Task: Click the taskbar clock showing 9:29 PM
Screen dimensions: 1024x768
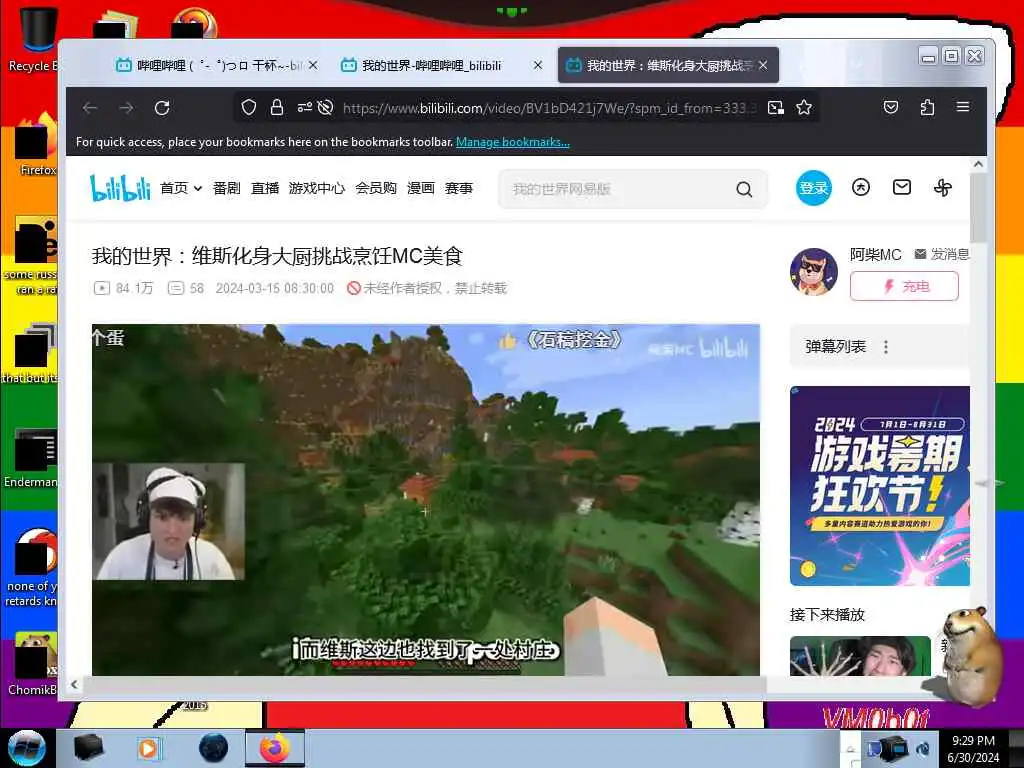Action: click(x=973, y=748)
